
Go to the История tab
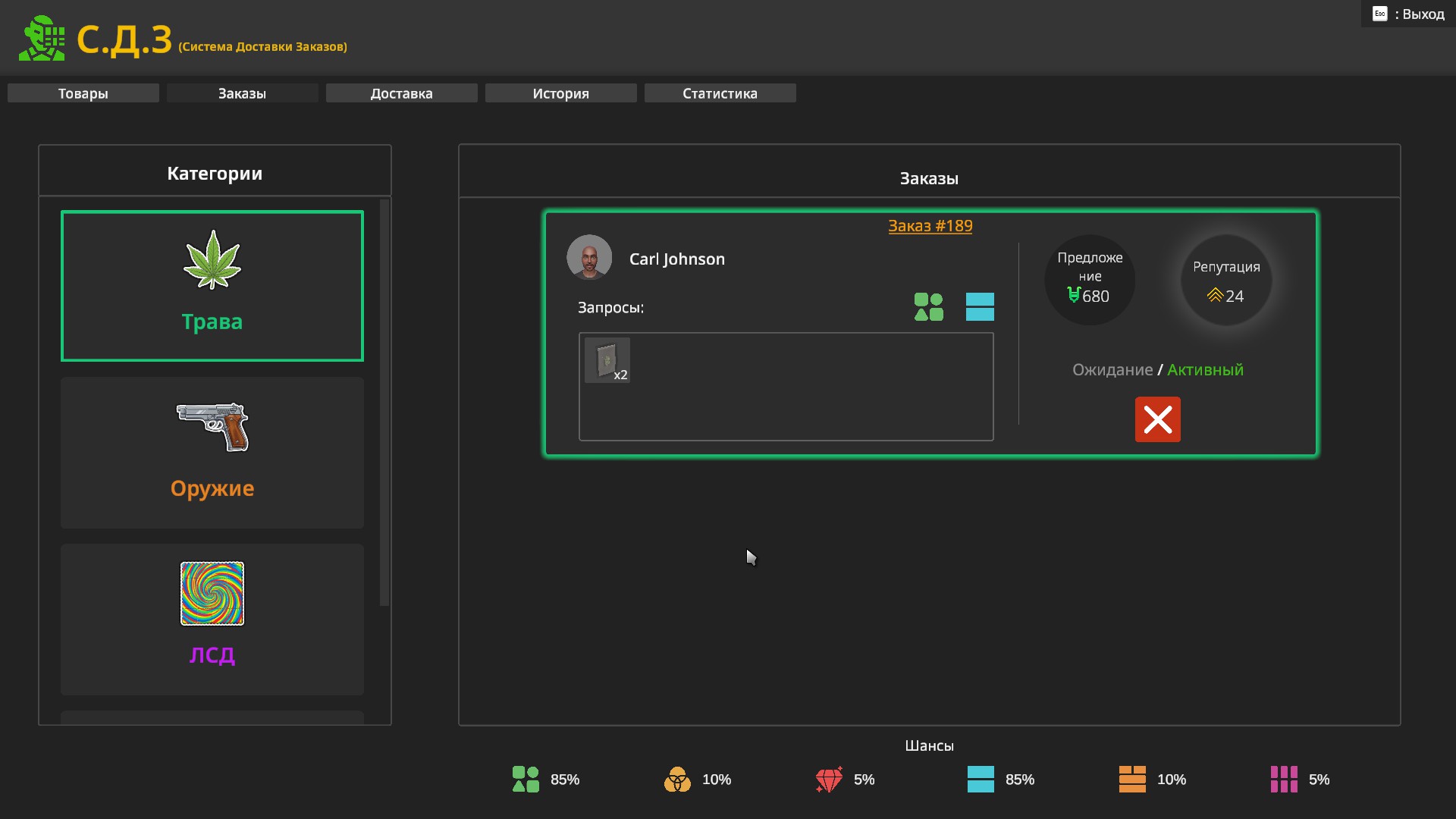pyautogui.click(x=561, y=93)
